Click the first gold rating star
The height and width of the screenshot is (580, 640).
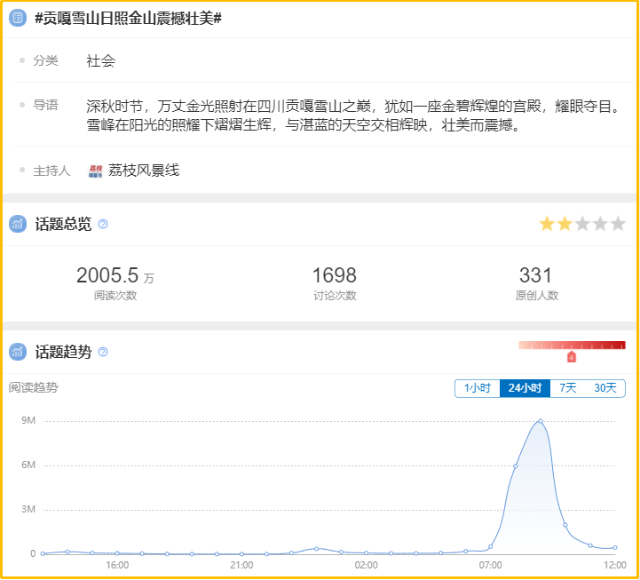point(547,224)
